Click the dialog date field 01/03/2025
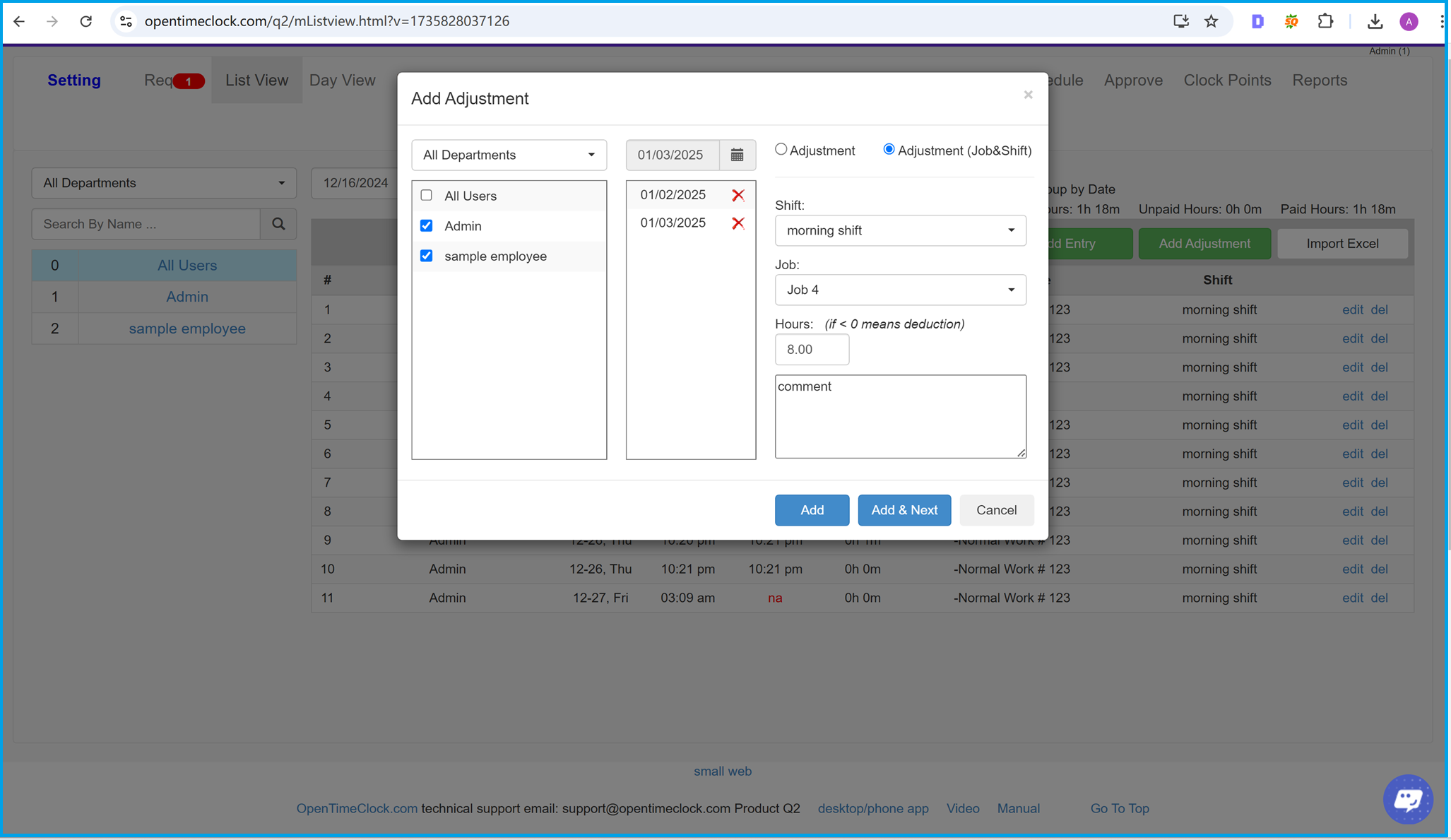 pyautogui.click(x=673, y=155)
